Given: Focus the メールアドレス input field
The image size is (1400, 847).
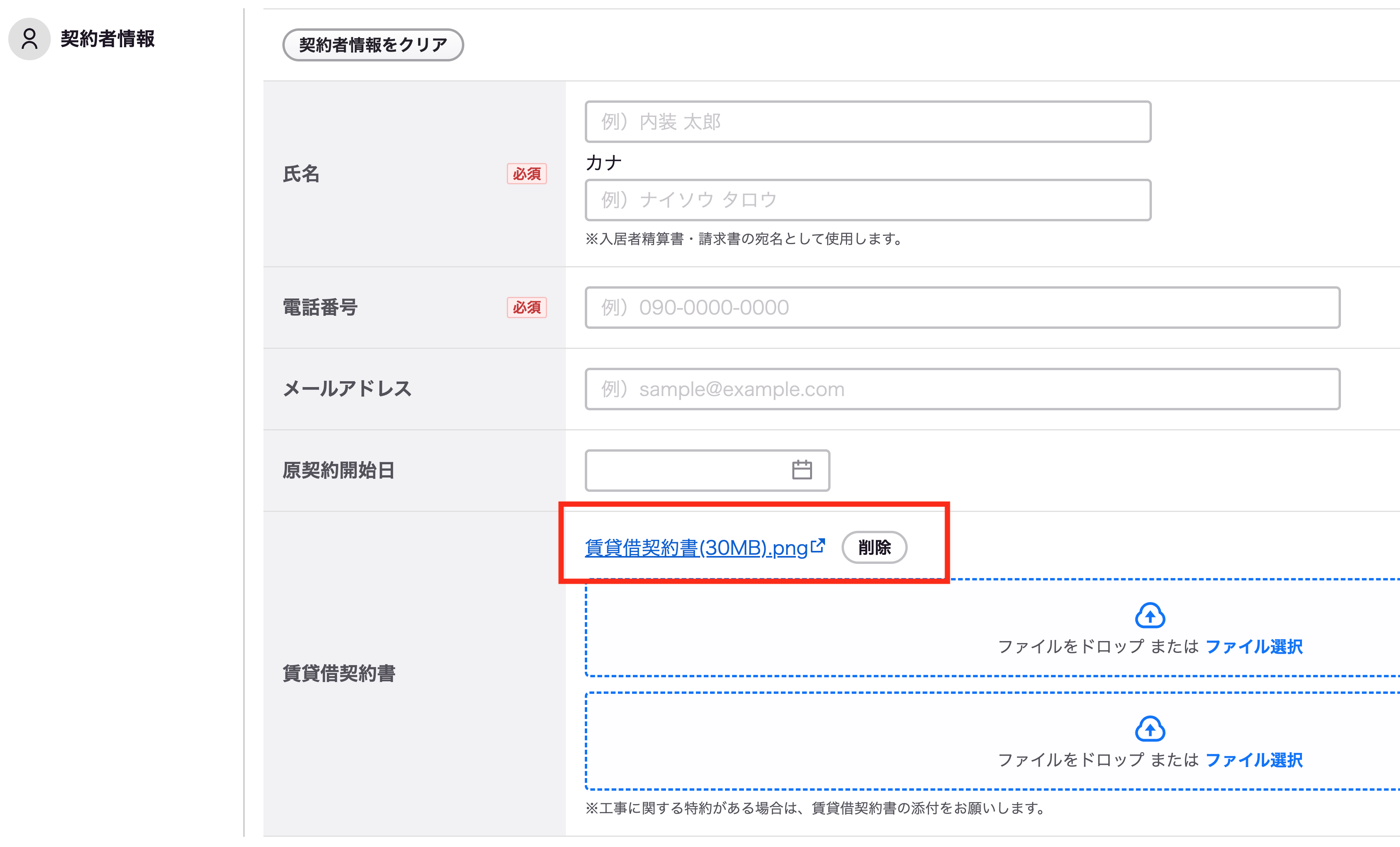Looking at the screenshot, I should (962, 389).
